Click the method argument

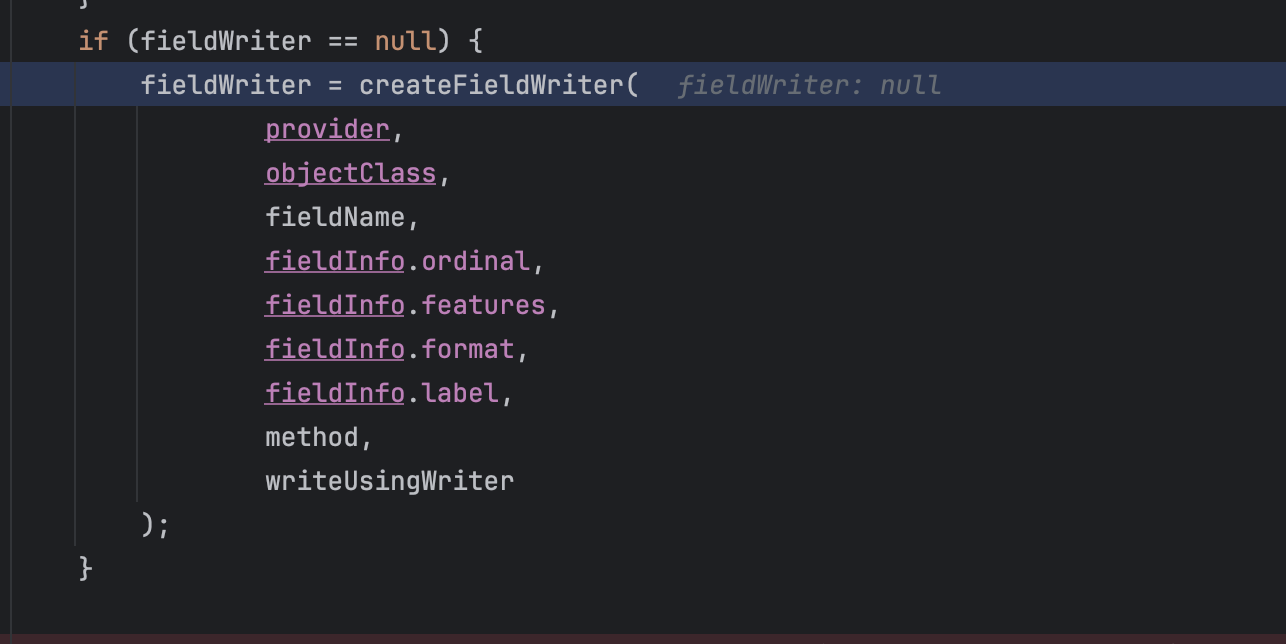(x=311, y=438)
